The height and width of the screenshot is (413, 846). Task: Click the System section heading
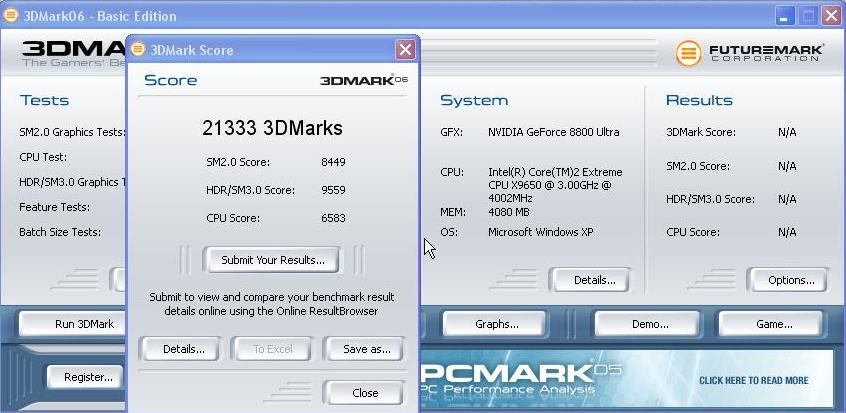(474, 100)
